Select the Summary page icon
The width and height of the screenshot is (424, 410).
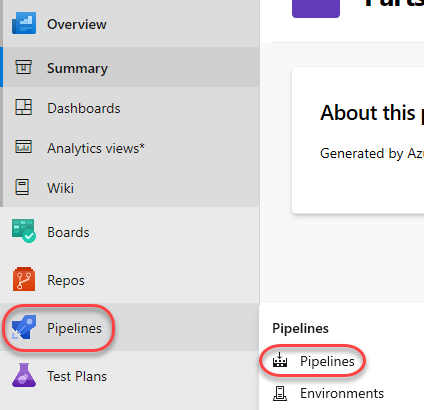click(x=23, y=67)
